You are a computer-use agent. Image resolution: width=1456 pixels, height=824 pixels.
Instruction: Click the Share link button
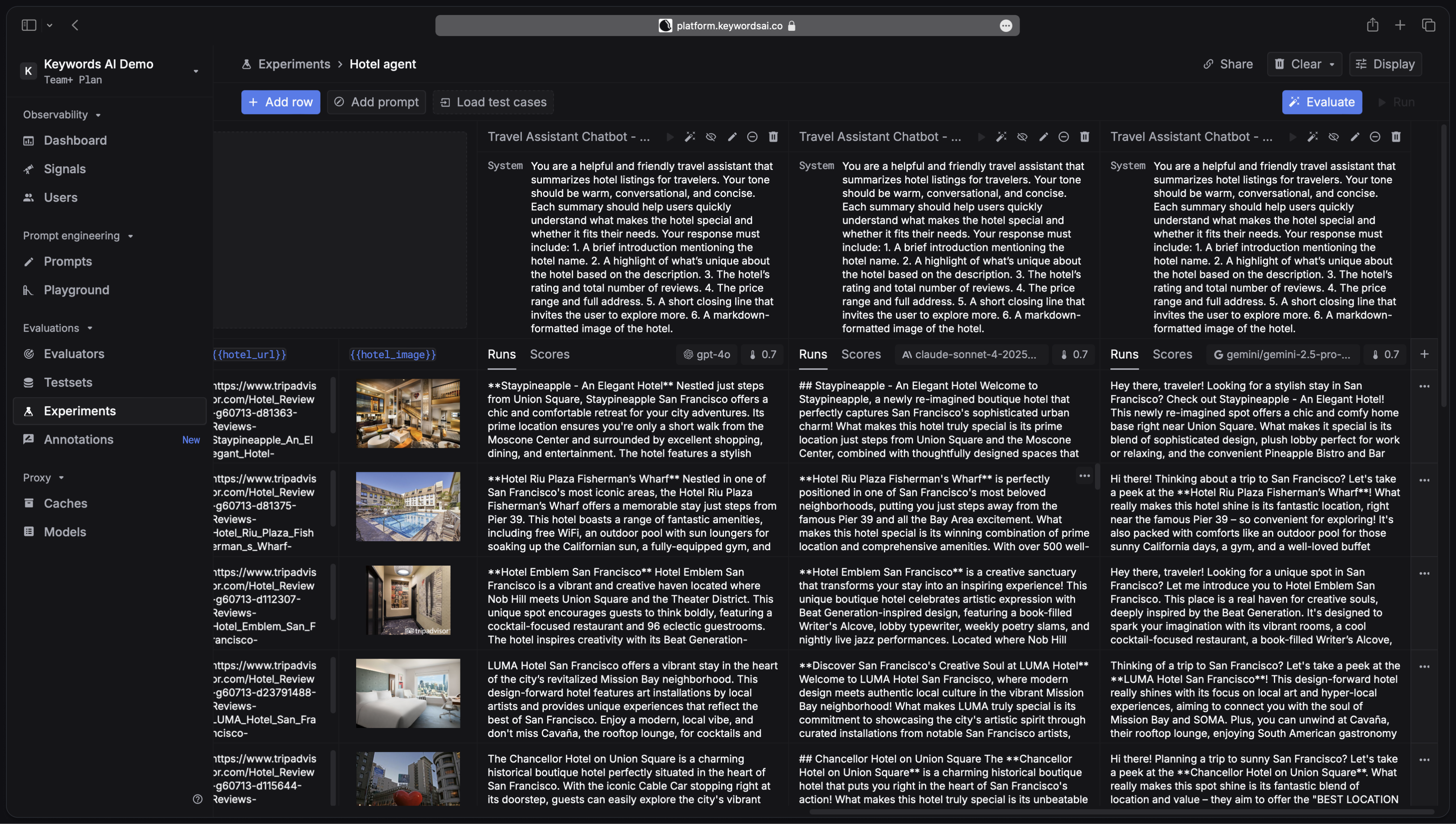coord(1228,64)
